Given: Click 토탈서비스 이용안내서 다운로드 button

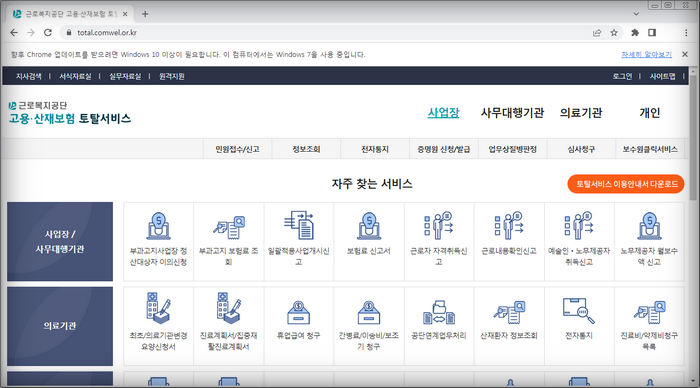Looking at the screenshot, I should 626,184.
